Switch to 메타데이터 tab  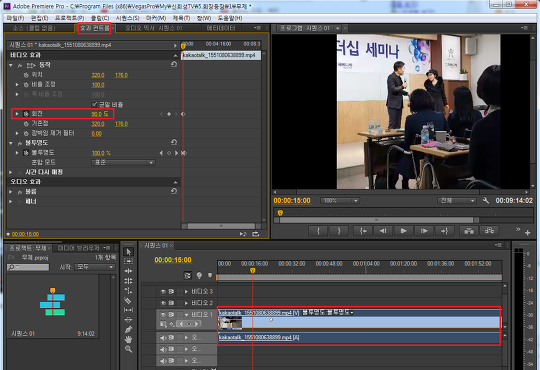[221, 28]
